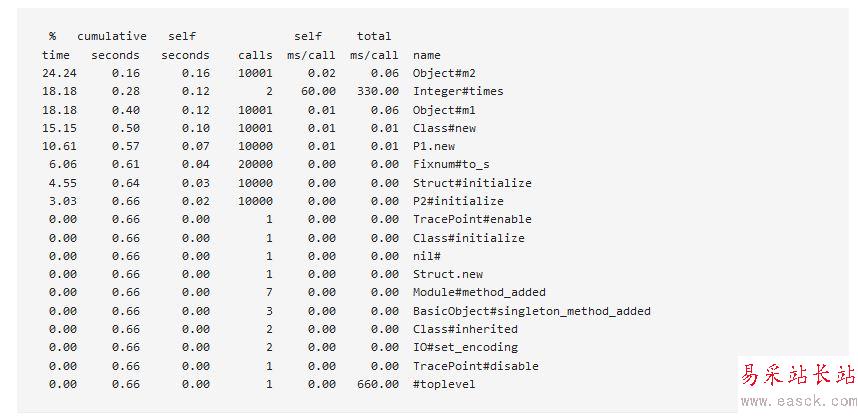Image resolution: width=858 pixels, height=416 pixels.
Task: Open the www.easck.com watermark link
Action: (x=795, y=400)
